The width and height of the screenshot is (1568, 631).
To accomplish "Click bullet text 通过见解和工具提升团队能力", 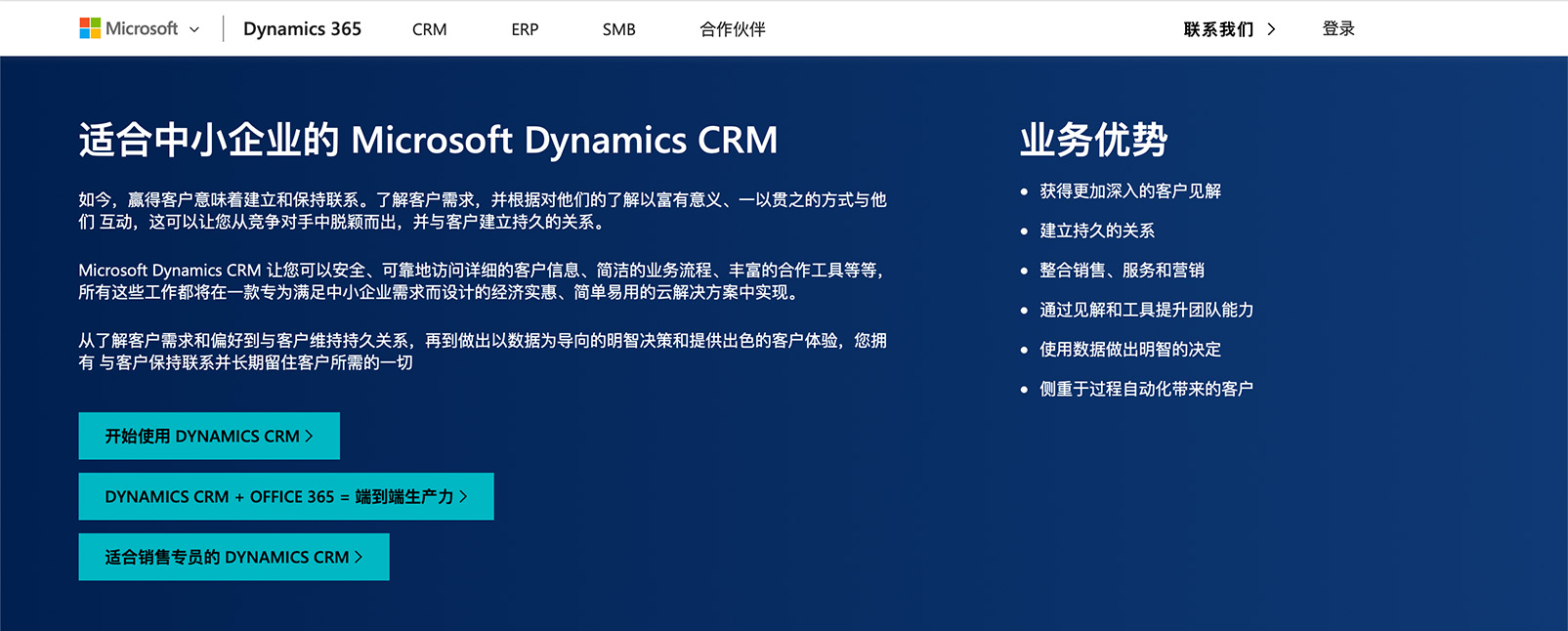I will click(x=1146, y=310).
